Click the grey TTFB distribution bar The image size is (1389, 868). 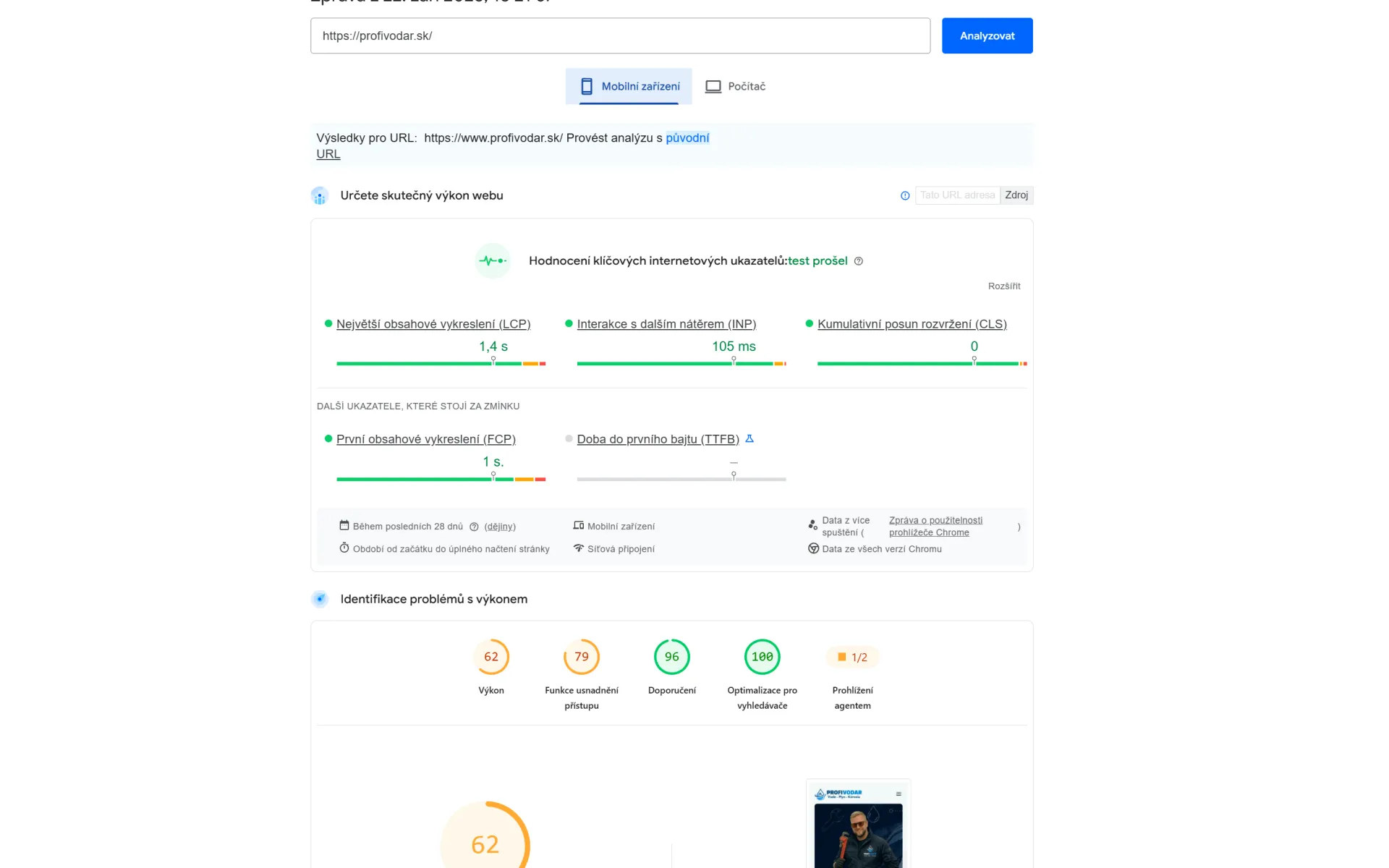(681, 479)
